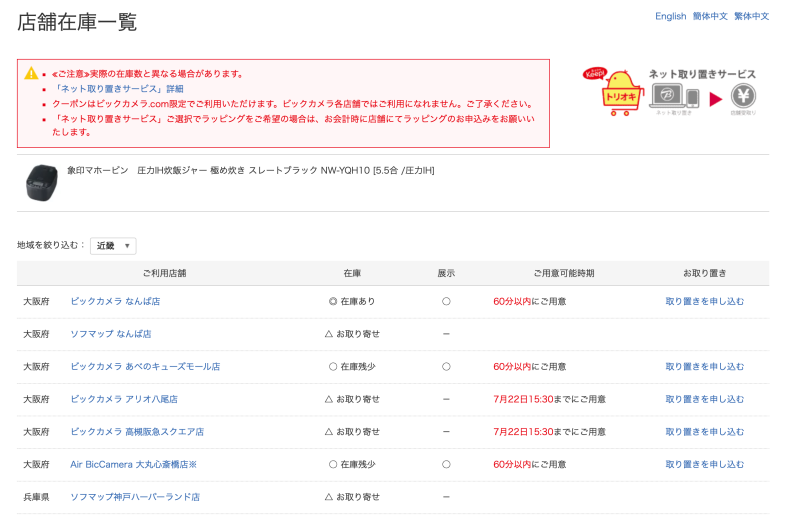Click display circle icon for なんば店
800x526 pixels.
[446, 302]
